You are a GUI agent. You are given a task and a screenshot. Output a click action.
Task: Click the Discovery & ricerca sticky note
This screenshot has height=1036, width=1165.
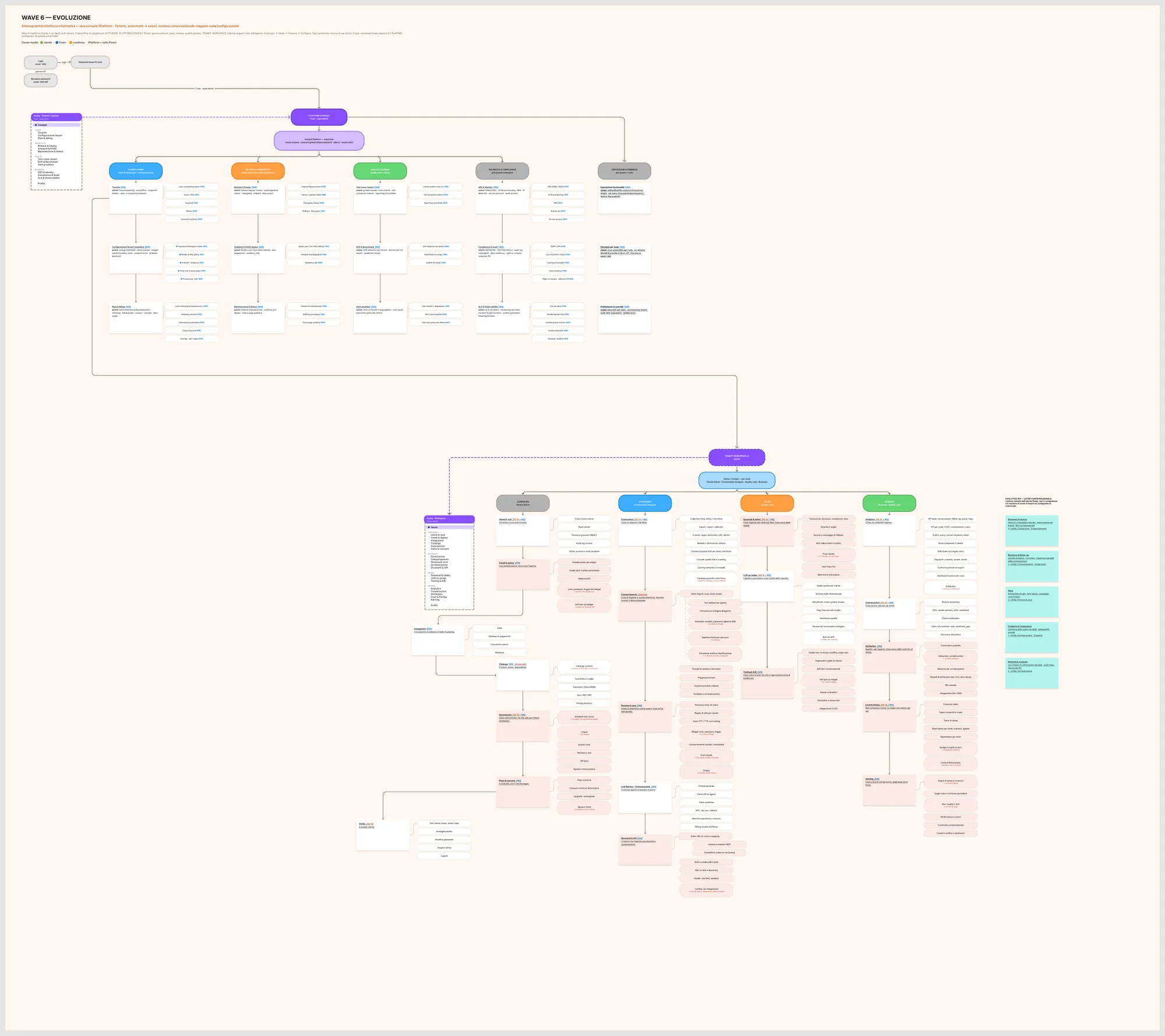point(1032,531)
